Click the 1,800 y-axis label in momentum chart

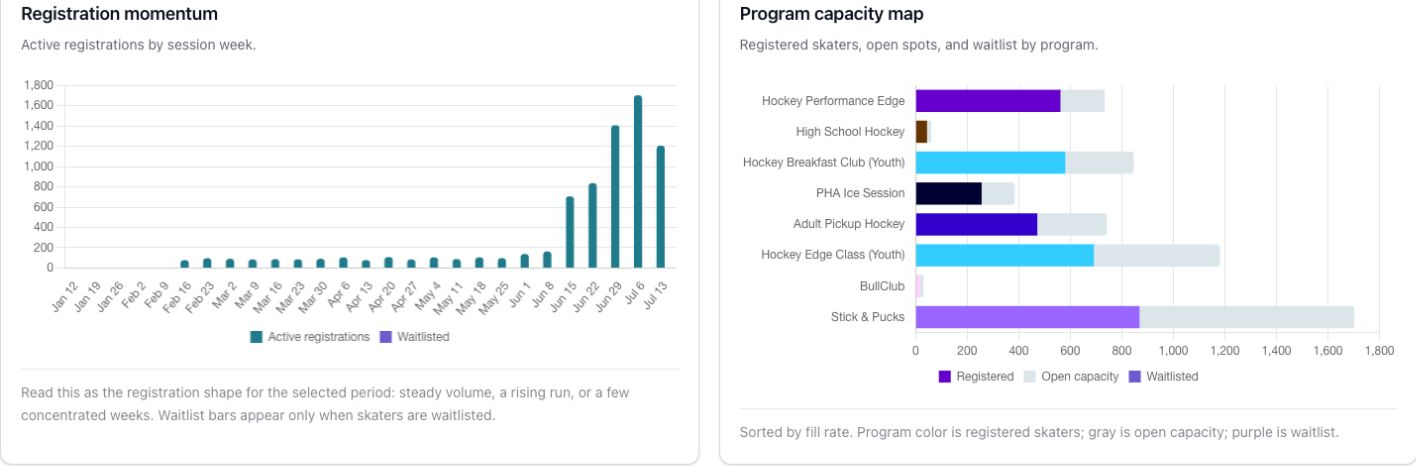tap(39, 85)
